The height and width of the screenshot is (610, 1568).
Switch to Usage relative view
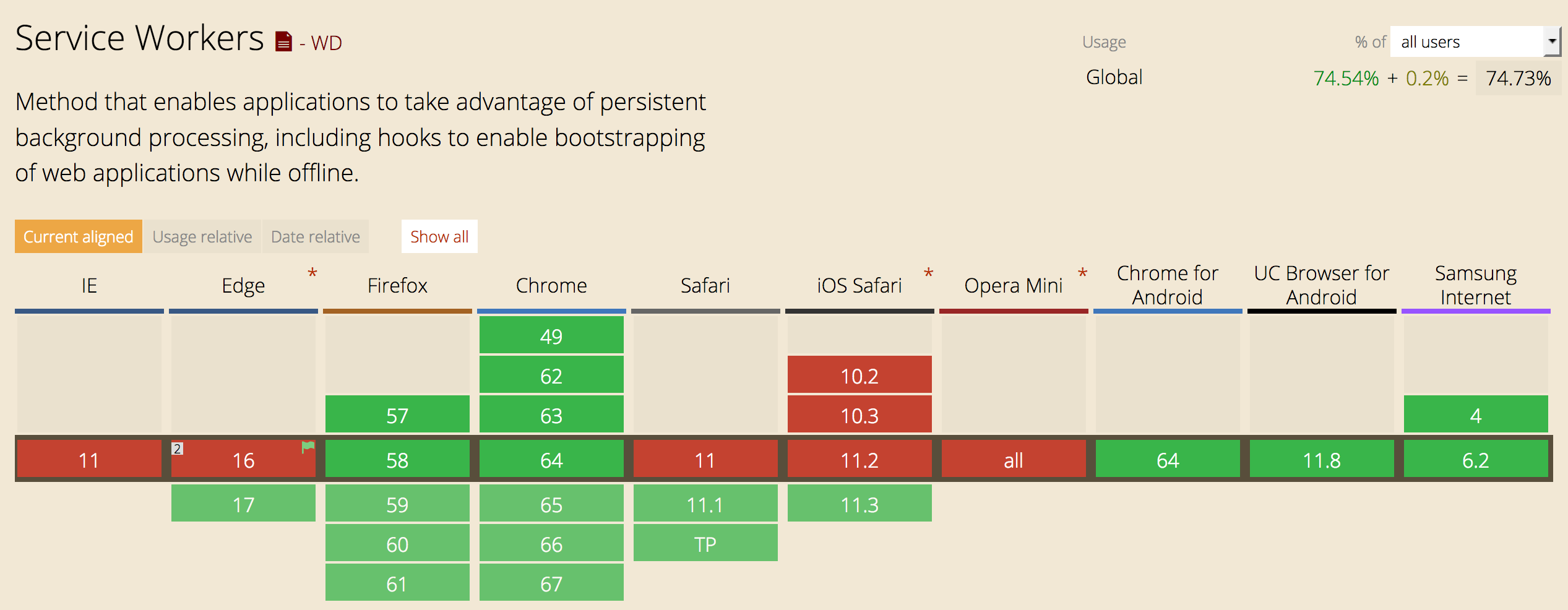tap(202, 236)
